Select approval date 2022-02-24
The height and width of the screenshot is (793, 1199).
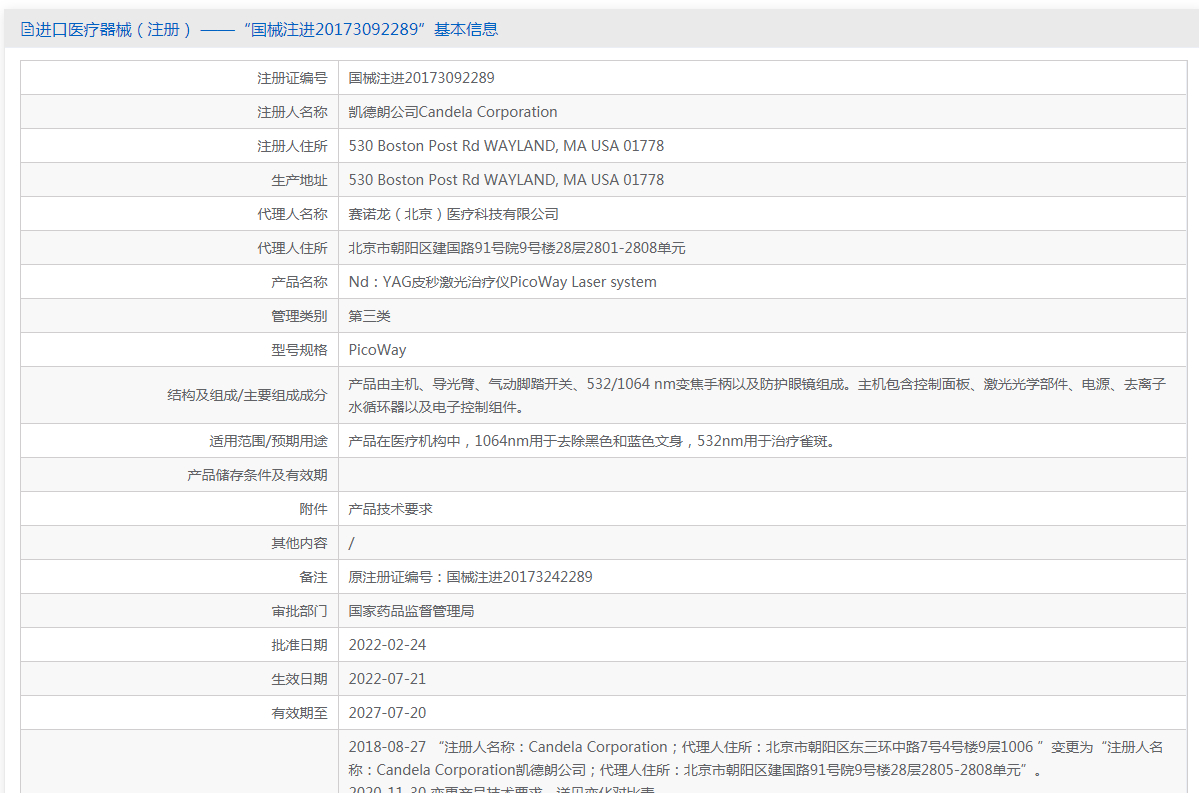[x=388, y=645]
